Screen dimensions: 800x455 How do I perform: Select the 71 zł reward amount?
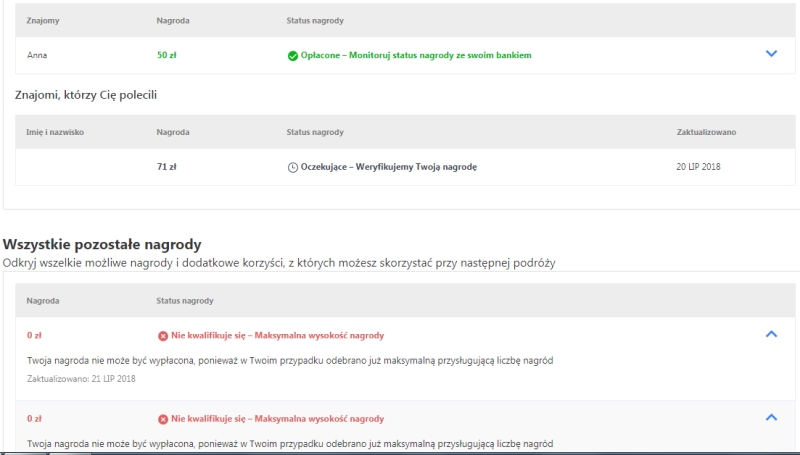point(167,167)
